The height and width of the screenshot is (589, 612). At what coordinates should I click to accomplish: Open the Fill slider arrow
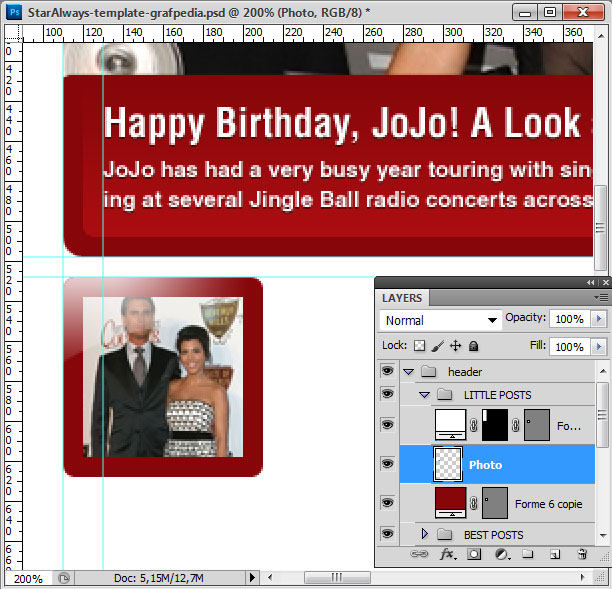tap(599, 347)
